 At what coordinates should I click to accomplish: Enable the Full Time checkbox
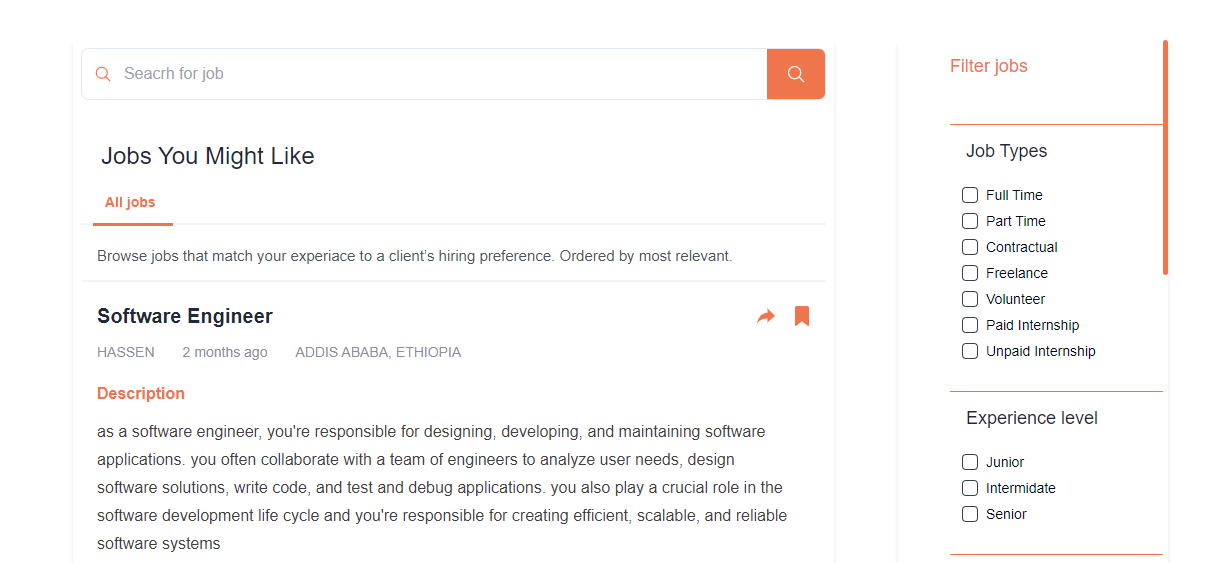[x=970, y=195]
